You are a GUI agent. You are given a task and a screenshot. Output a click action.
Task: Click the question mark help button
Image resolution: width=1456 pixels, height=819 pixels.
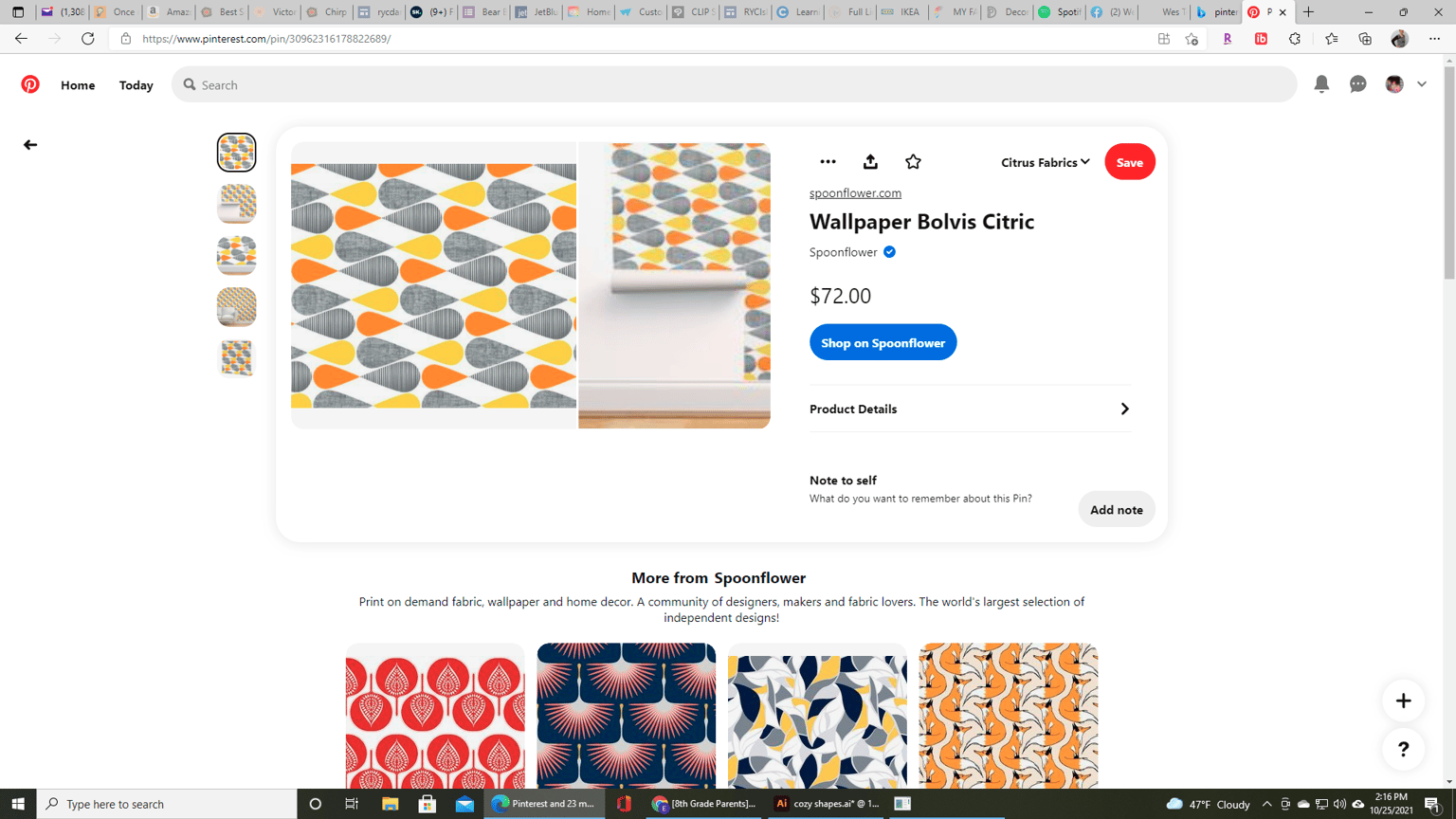1403,749
